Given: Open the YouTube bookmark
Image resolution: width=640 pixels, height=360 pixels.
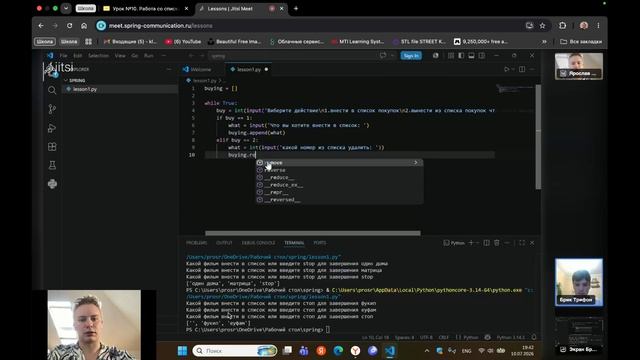Looking at the screenshot, I should point(183,42).
